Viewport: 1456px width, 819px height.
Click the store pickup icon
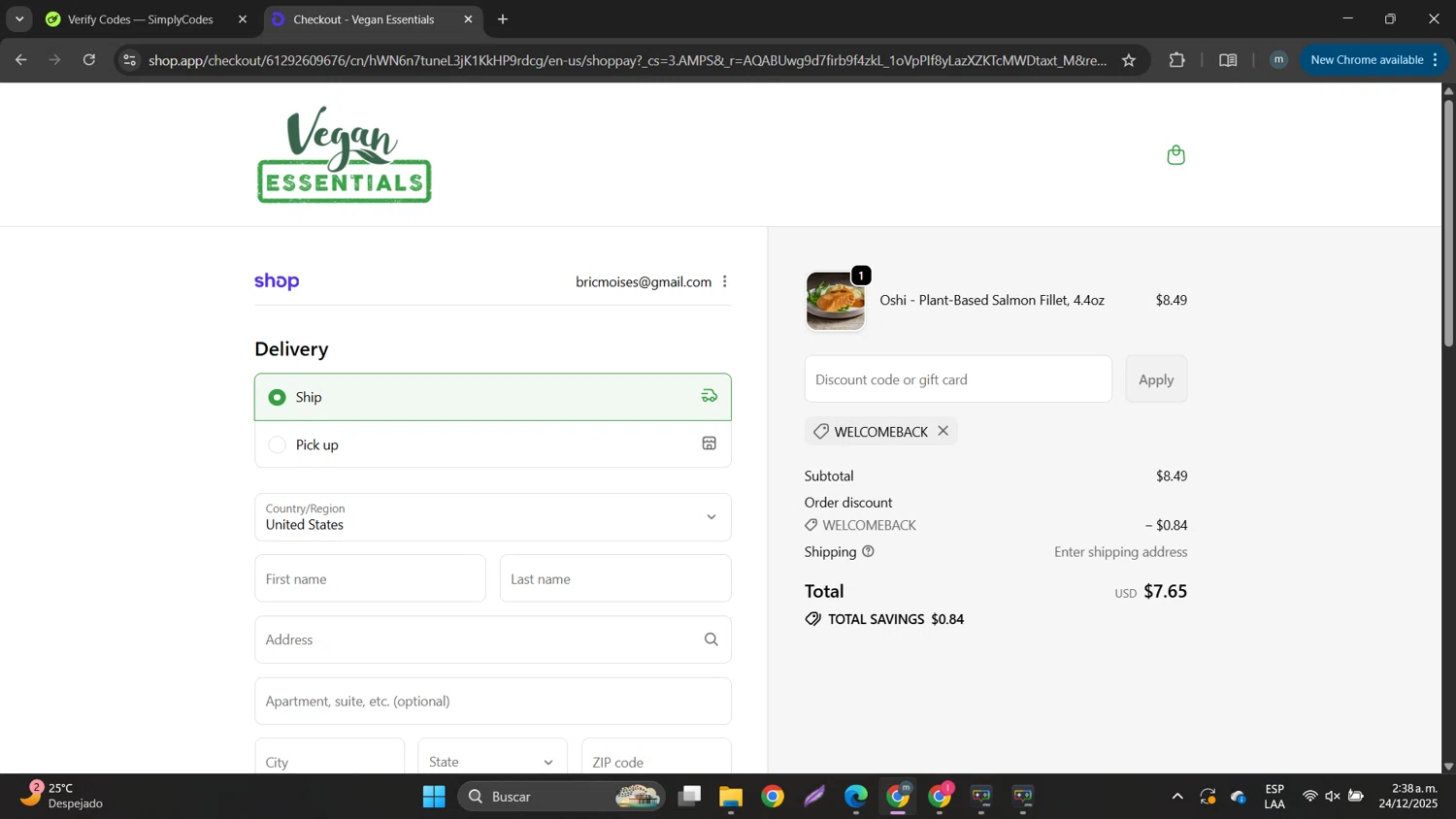[710, 443]
